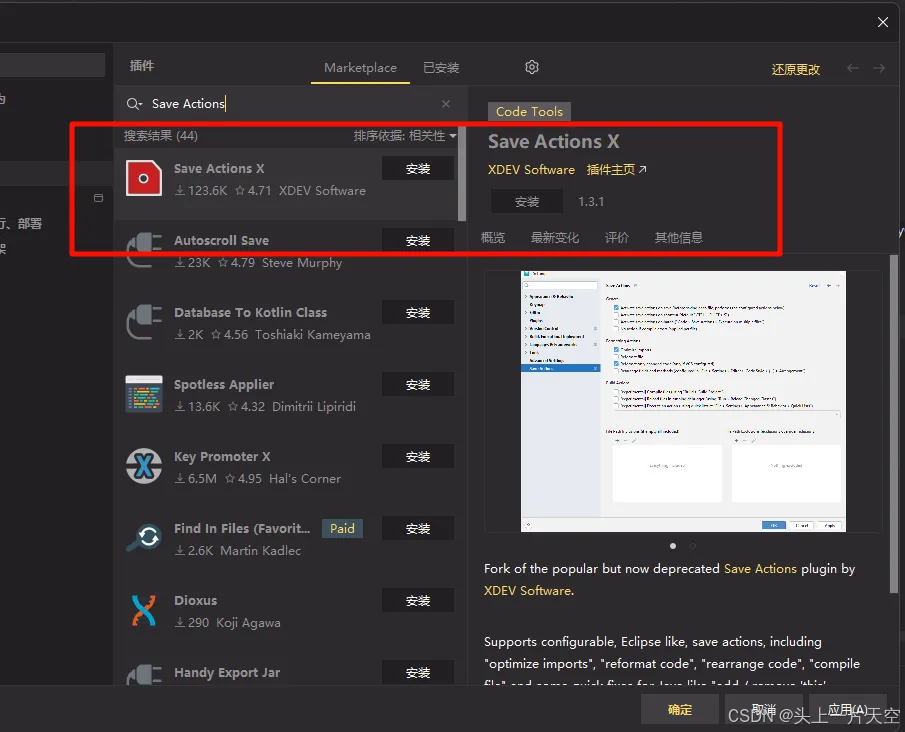
Task: Install Database To Kotlin Class plugin
Action: (418, 312)
